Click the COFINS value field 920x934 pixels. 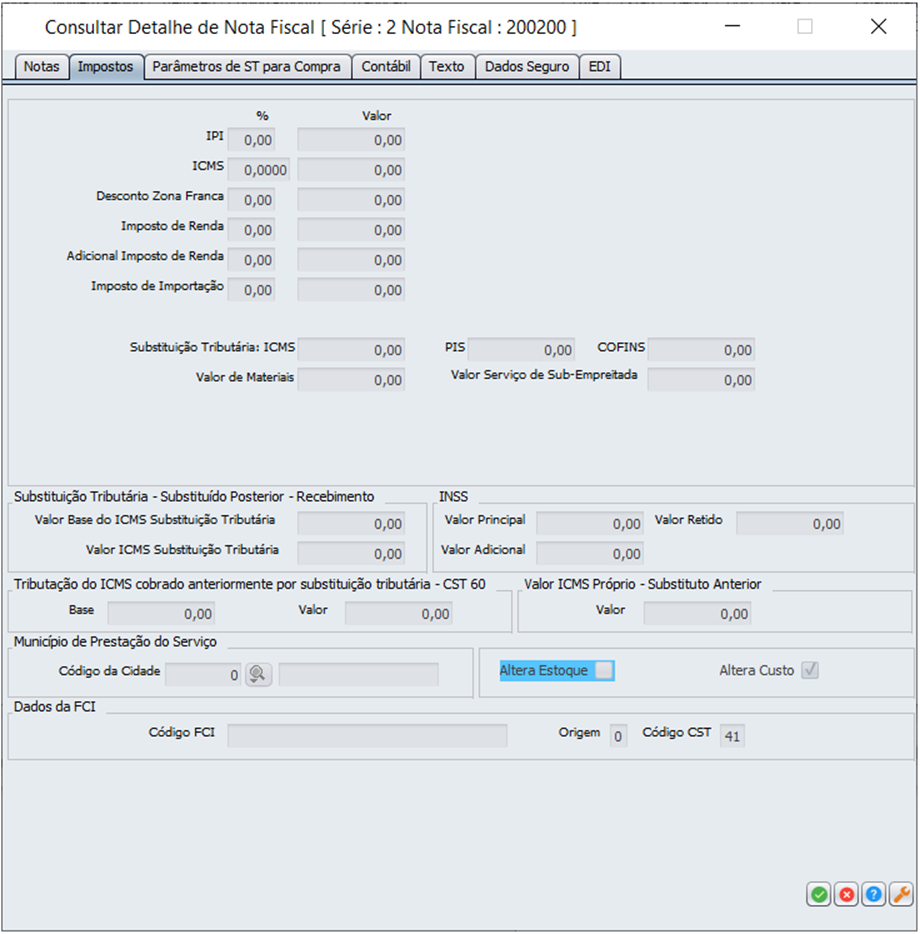click(701, 350)
